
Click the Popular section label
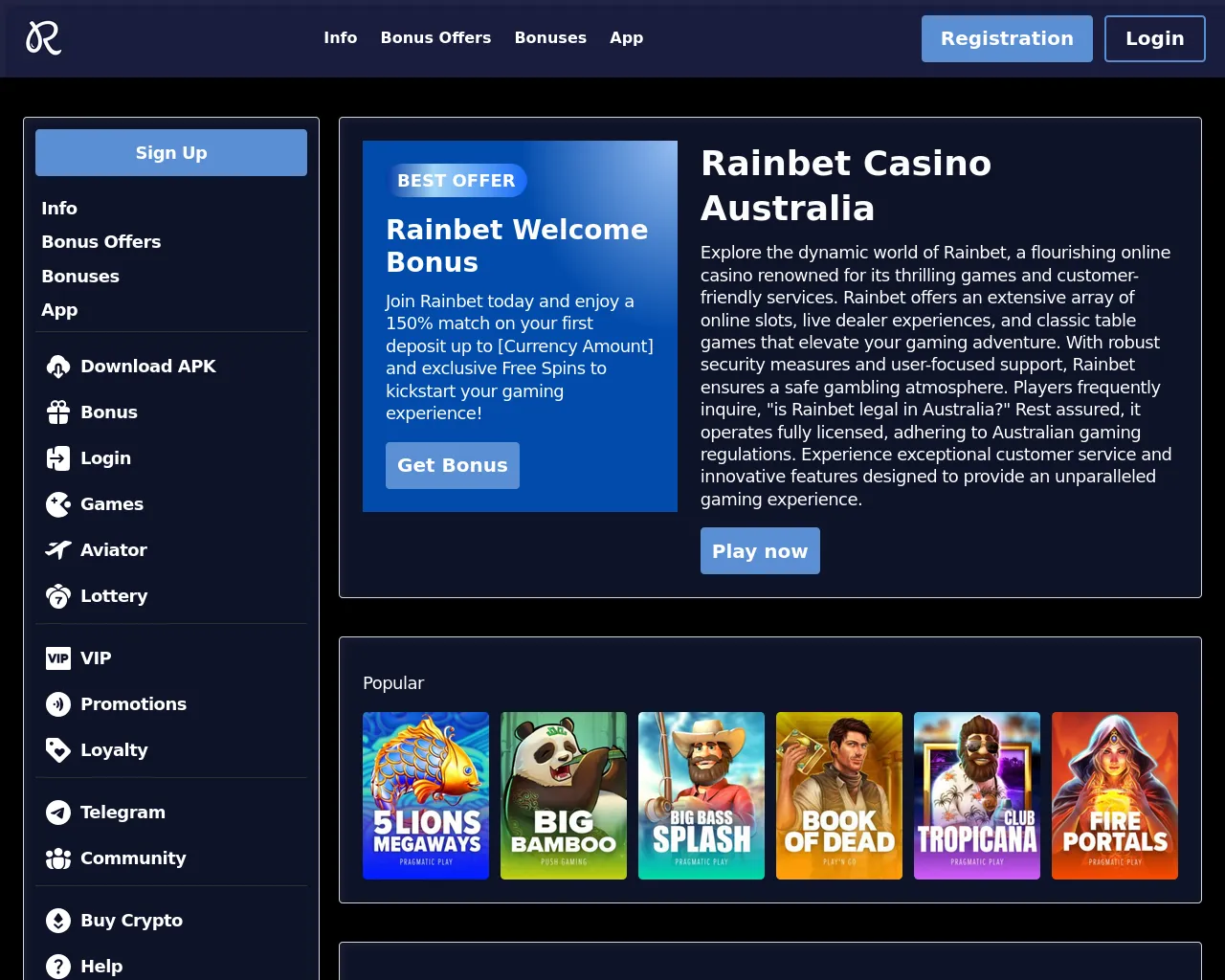click(x=393, y=683)
